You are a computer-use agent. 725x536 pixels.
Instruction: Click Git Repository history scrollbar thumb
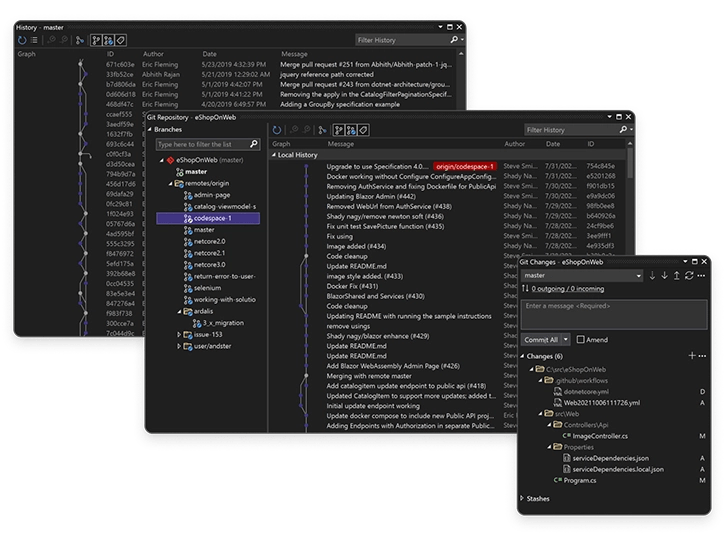click(630, 162)
